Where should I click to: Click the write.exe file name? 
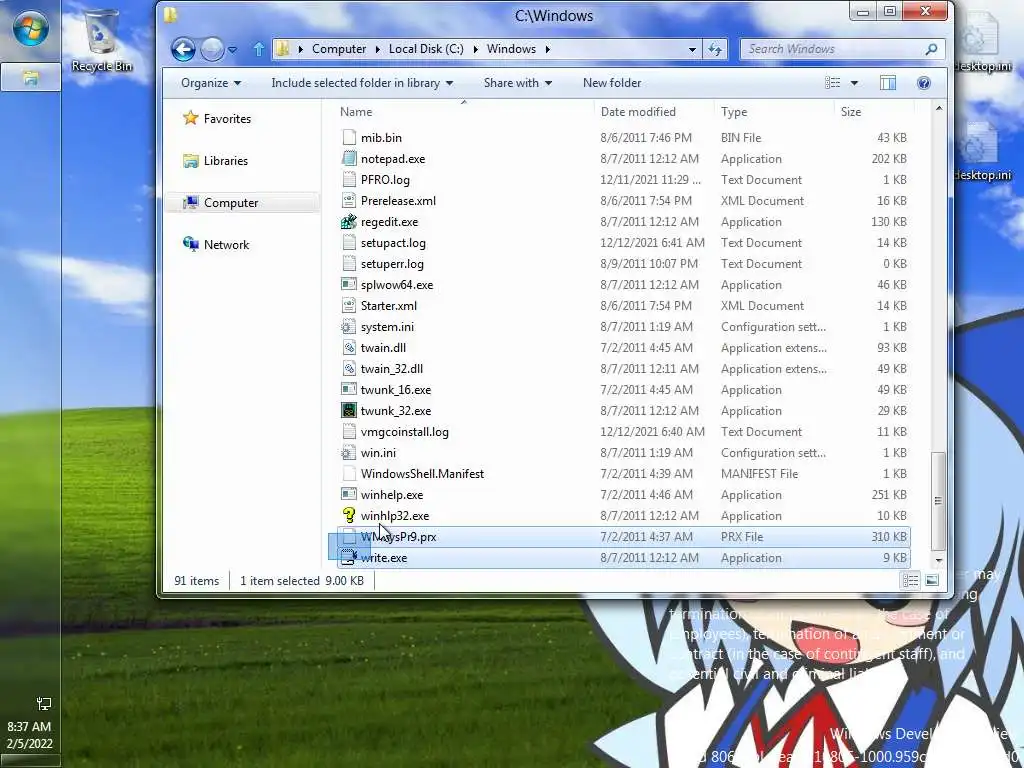pyautogui.click(x=384, y=558)
